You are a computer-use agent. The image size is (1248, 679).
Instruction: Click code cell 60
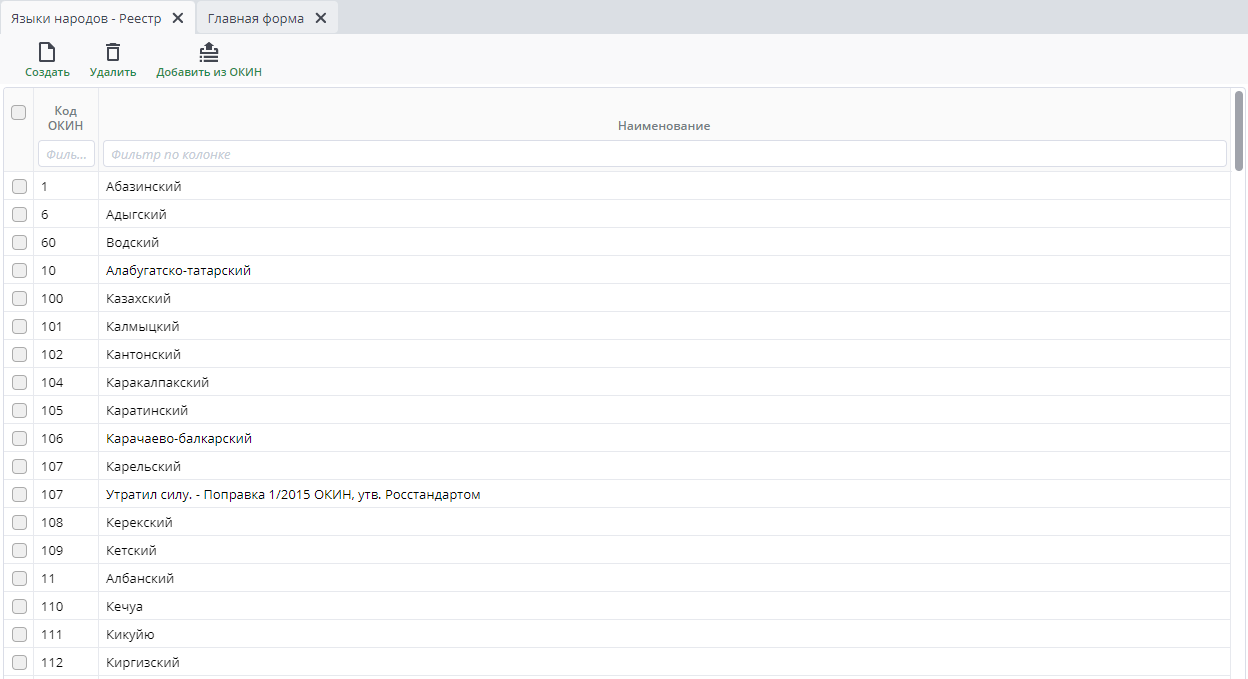click(66, 242)
